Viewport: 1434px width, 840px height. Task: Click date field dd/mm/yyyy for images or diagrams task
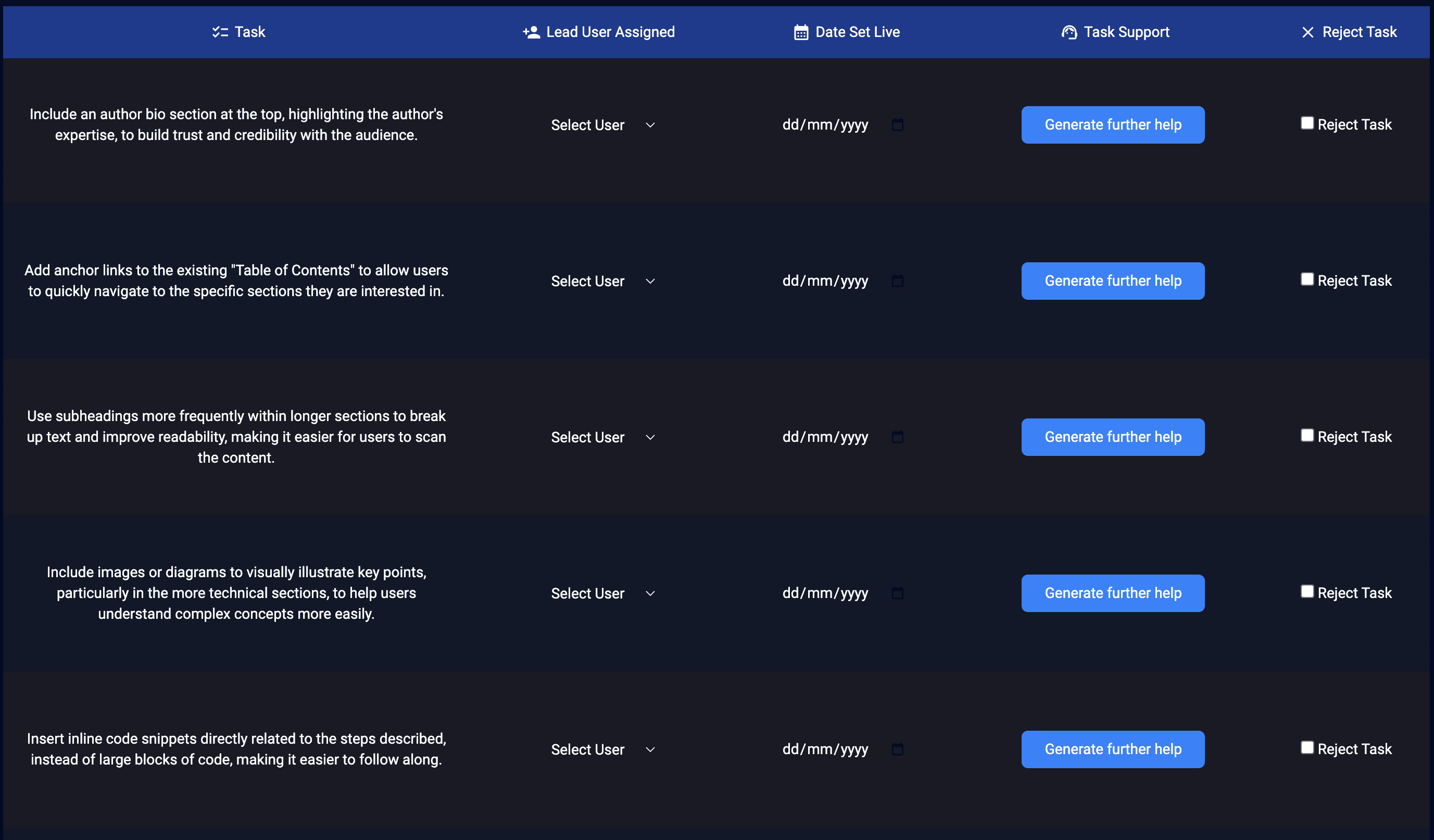tap(825, 593)
